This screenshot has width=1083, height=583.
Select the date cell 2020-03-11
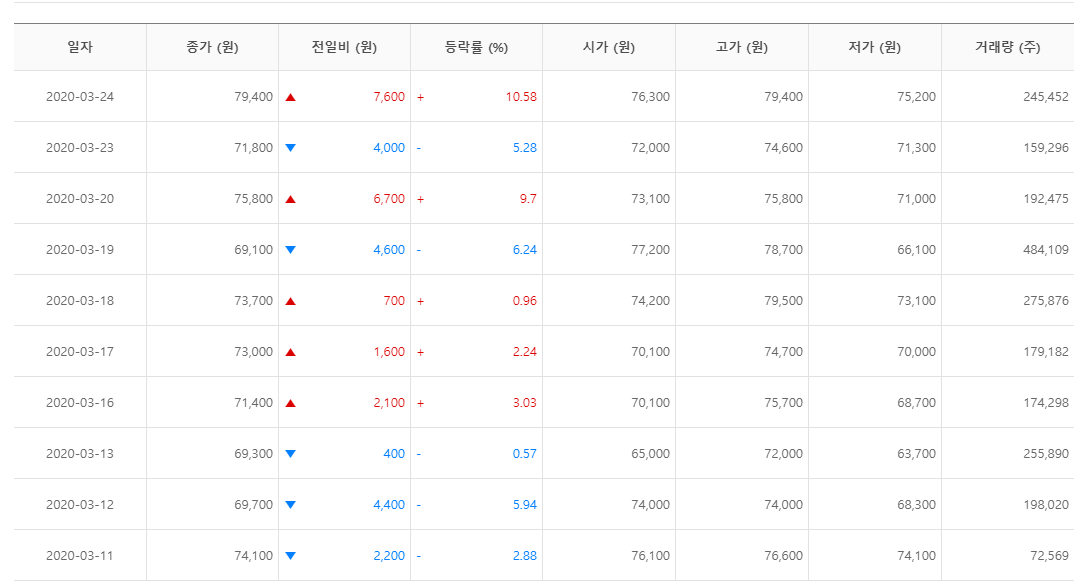tap(80, 556)
